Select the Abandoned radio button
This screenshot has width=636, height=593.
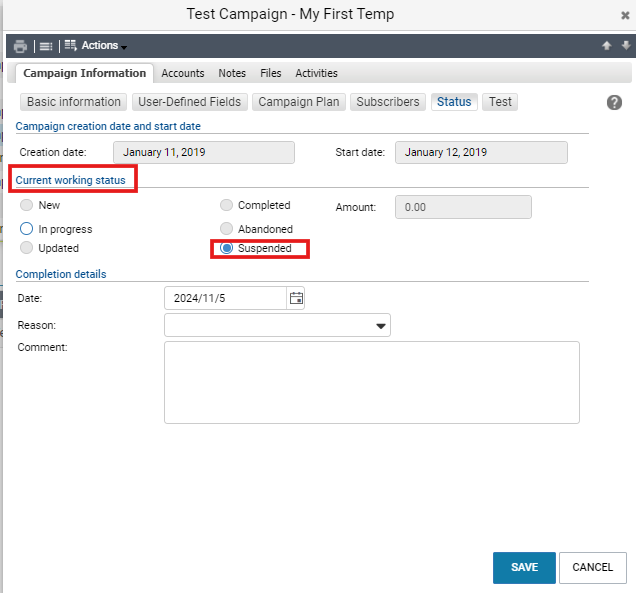(226, 229)
